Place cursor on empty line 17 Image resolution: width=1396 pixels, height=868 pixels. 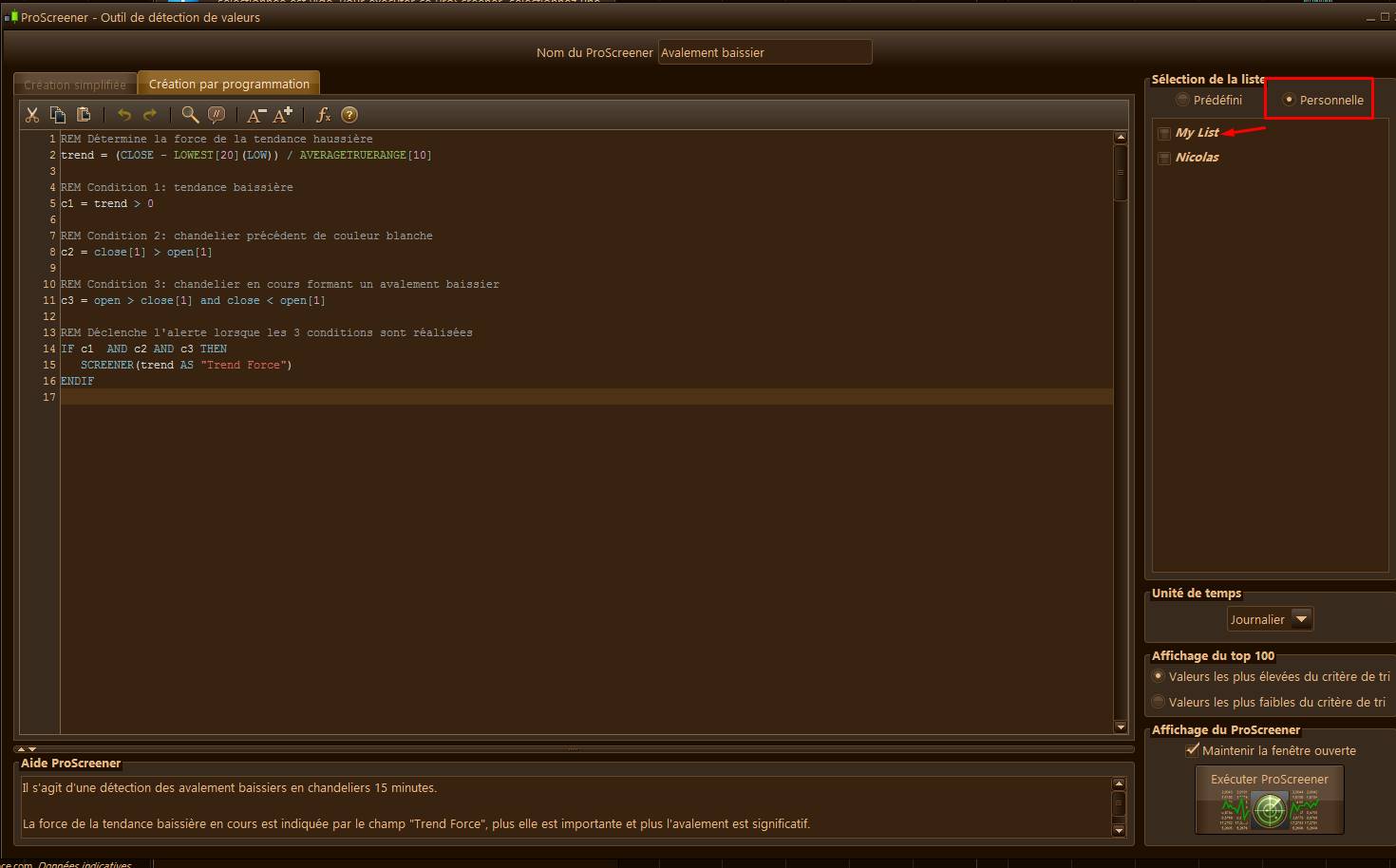click(586, 397)
